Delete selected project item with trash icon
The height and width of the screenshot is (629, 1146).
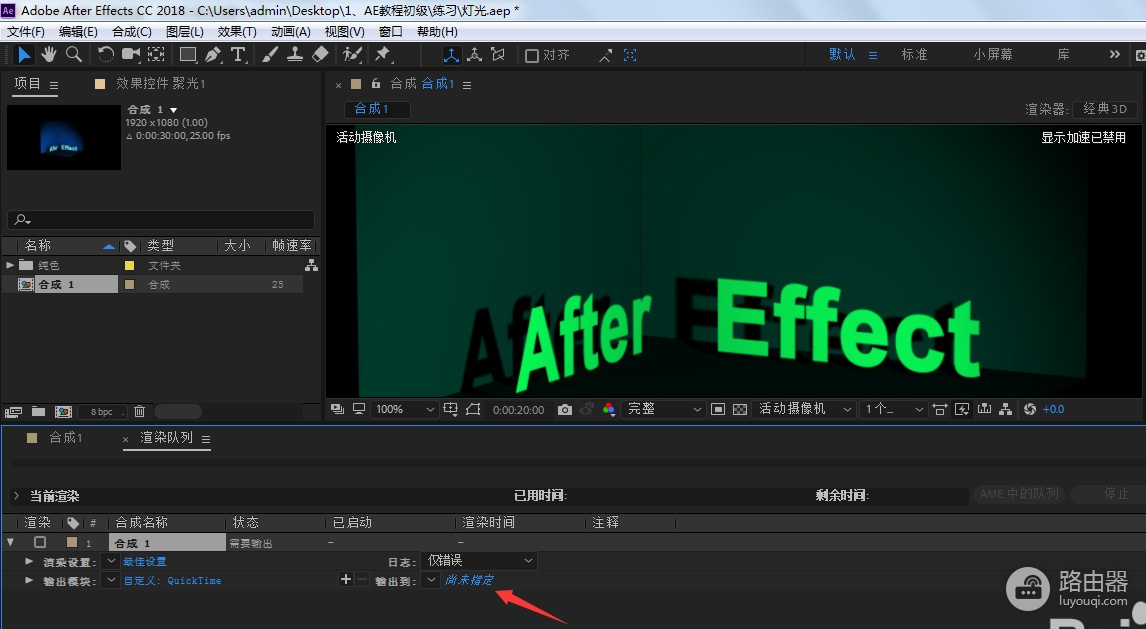point(140,411)
